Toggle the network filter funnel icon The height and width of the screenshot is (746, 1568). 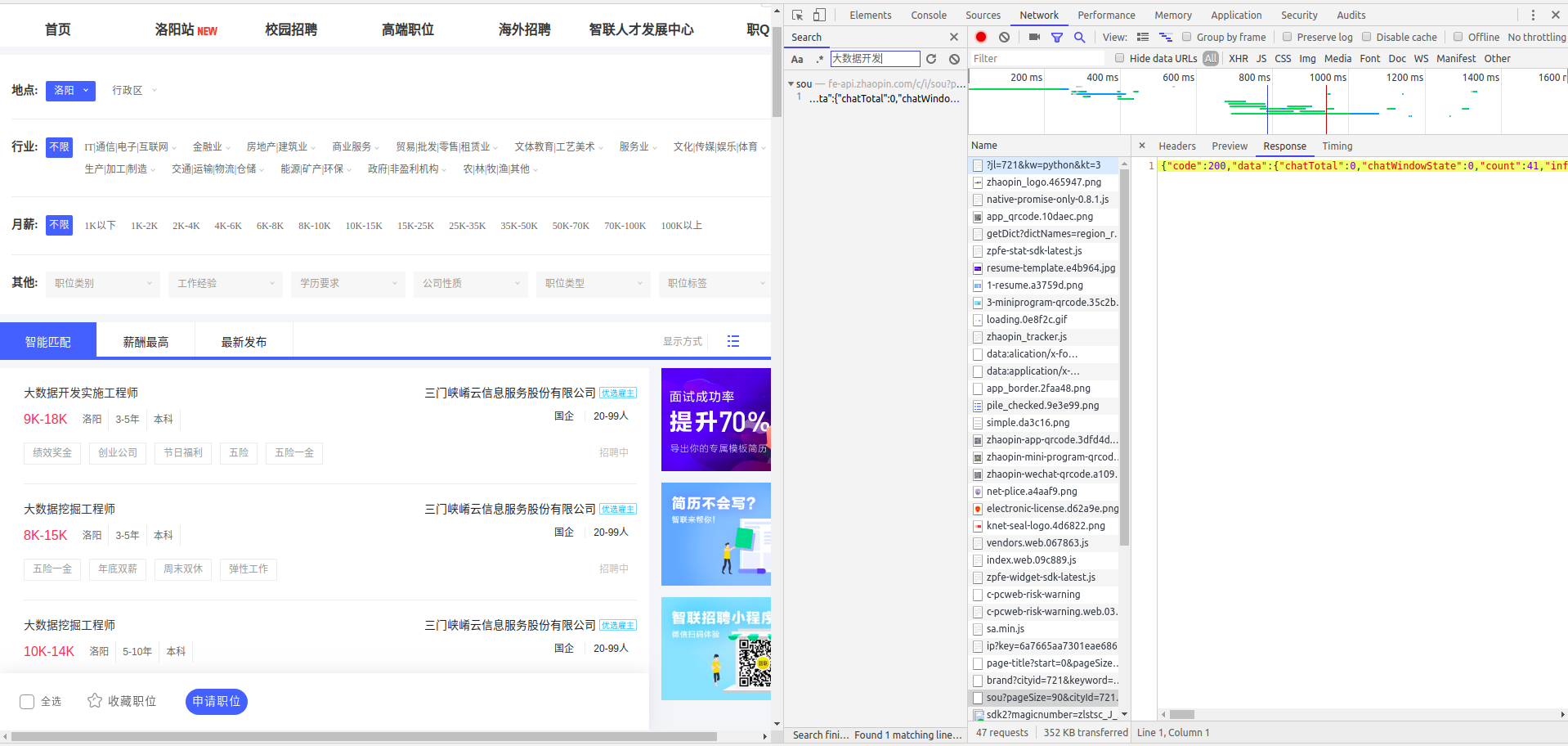pos(1057,37)
